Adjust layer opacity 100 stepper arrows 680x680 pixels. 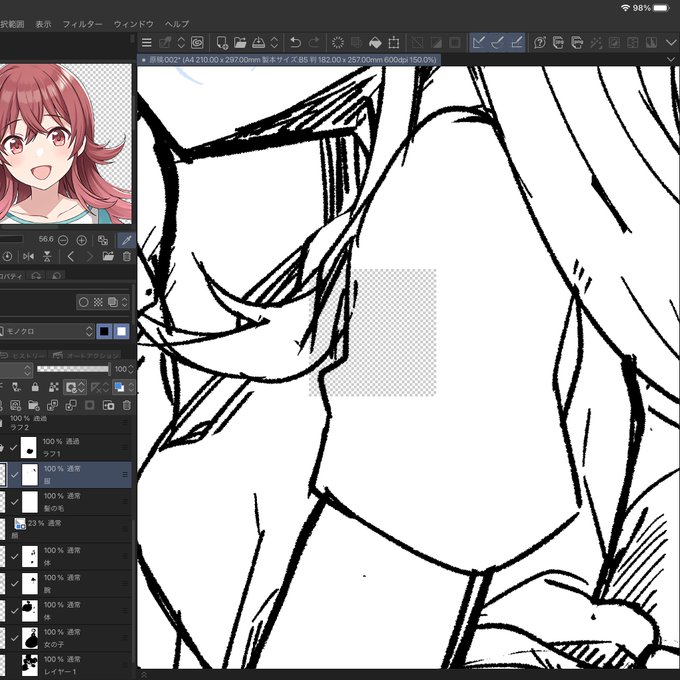click(x=131, y=369)
